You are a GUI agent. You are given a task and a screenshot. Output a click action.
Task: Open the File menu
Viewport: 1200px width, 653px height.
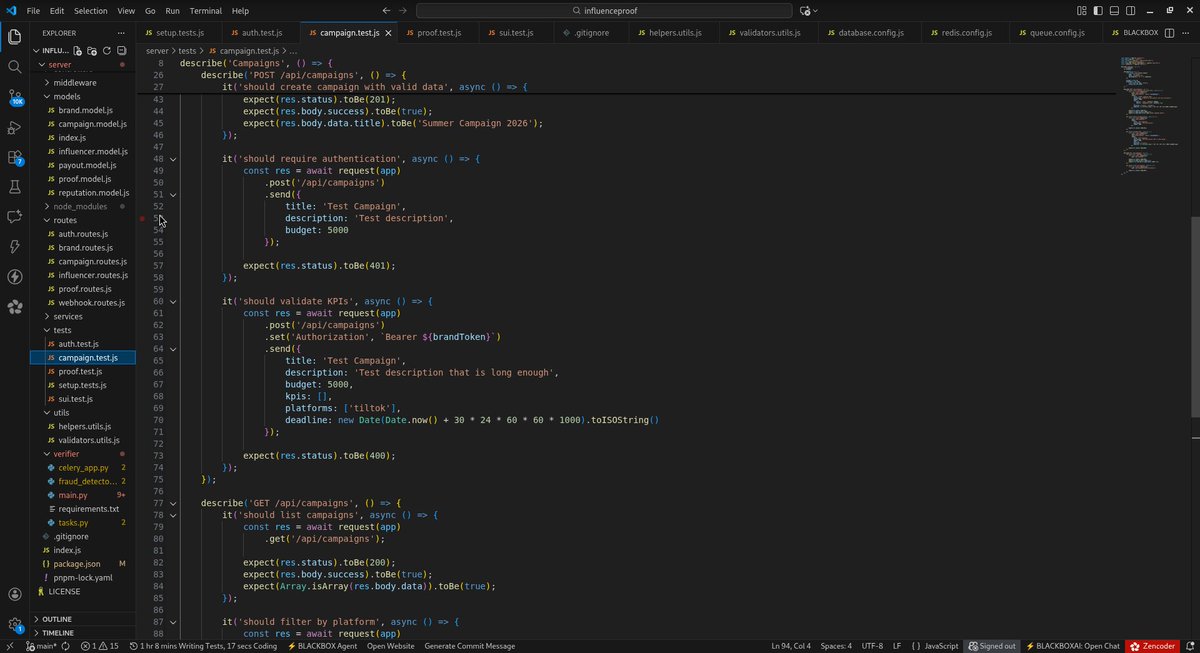coord(33,10)
